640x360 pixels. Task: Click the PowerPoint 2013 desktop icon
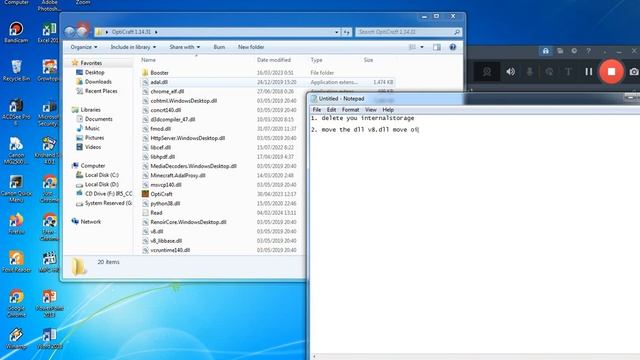coord(49,303)
